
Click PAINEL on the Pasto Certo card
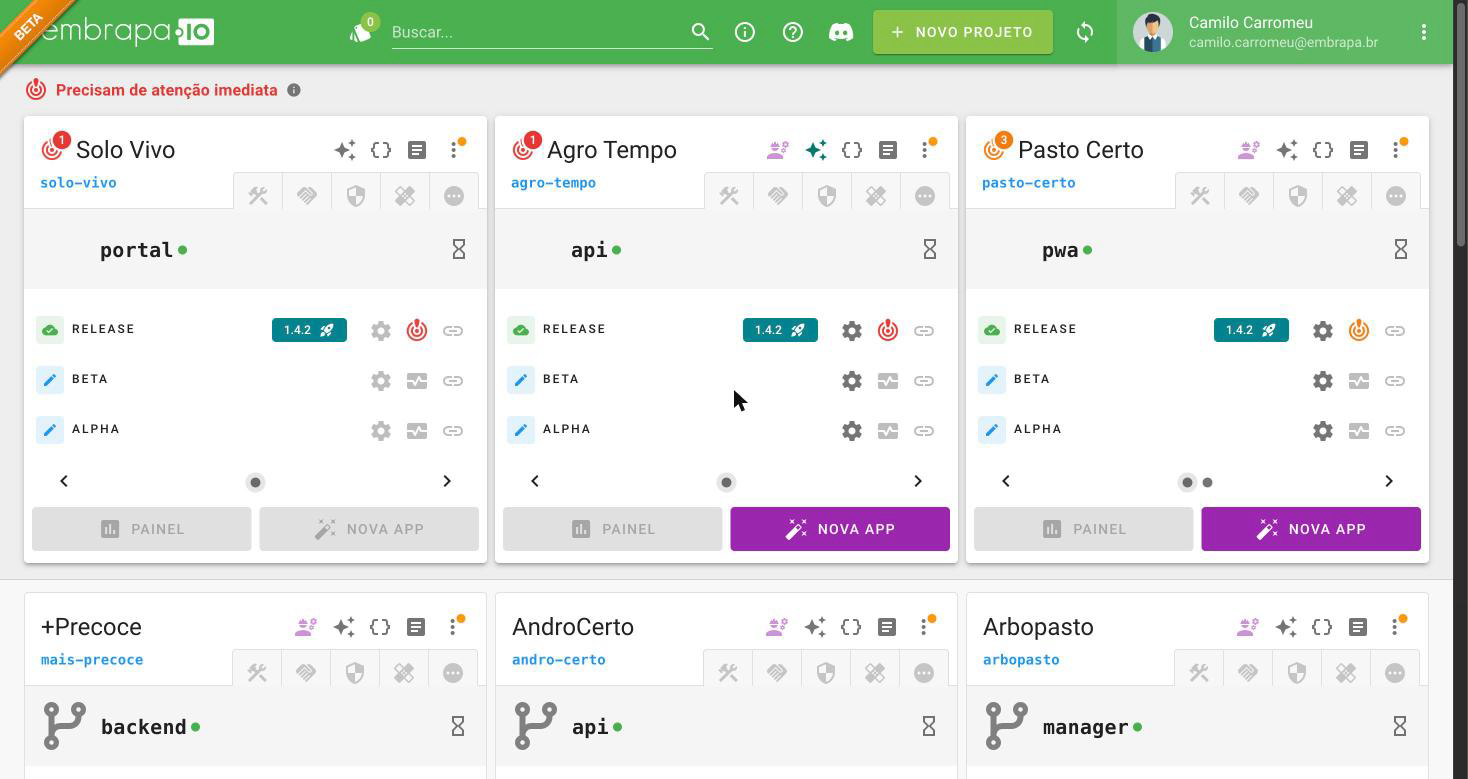[x=1084, y=529]
